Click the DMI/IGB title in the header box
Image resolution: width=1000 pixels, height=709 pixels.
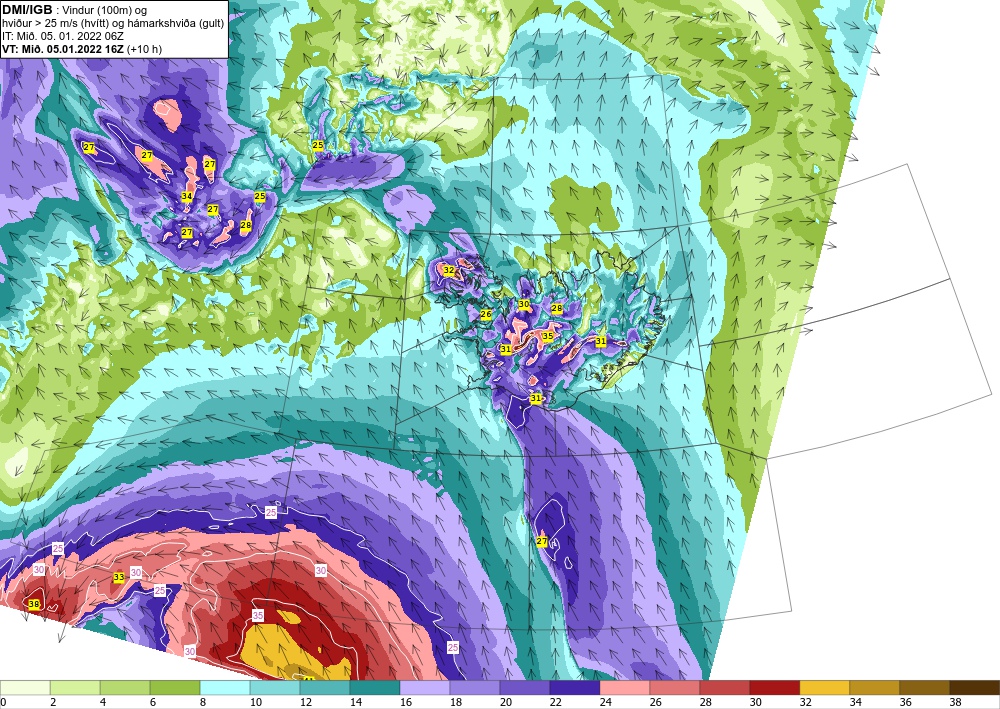(27, 9)
